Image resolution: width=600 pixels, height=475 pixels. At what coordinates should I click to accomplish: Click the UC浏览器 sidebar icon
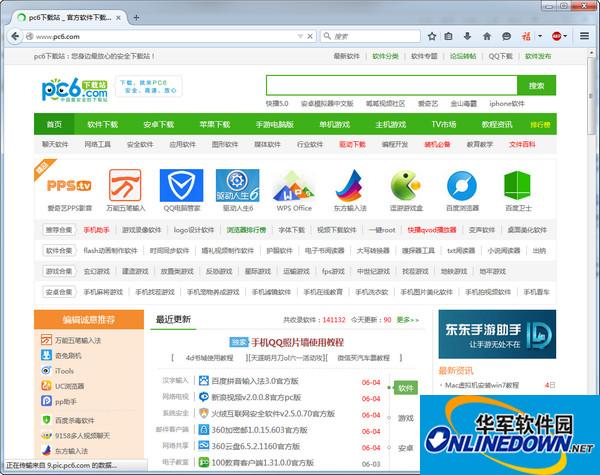click(46, 386)
